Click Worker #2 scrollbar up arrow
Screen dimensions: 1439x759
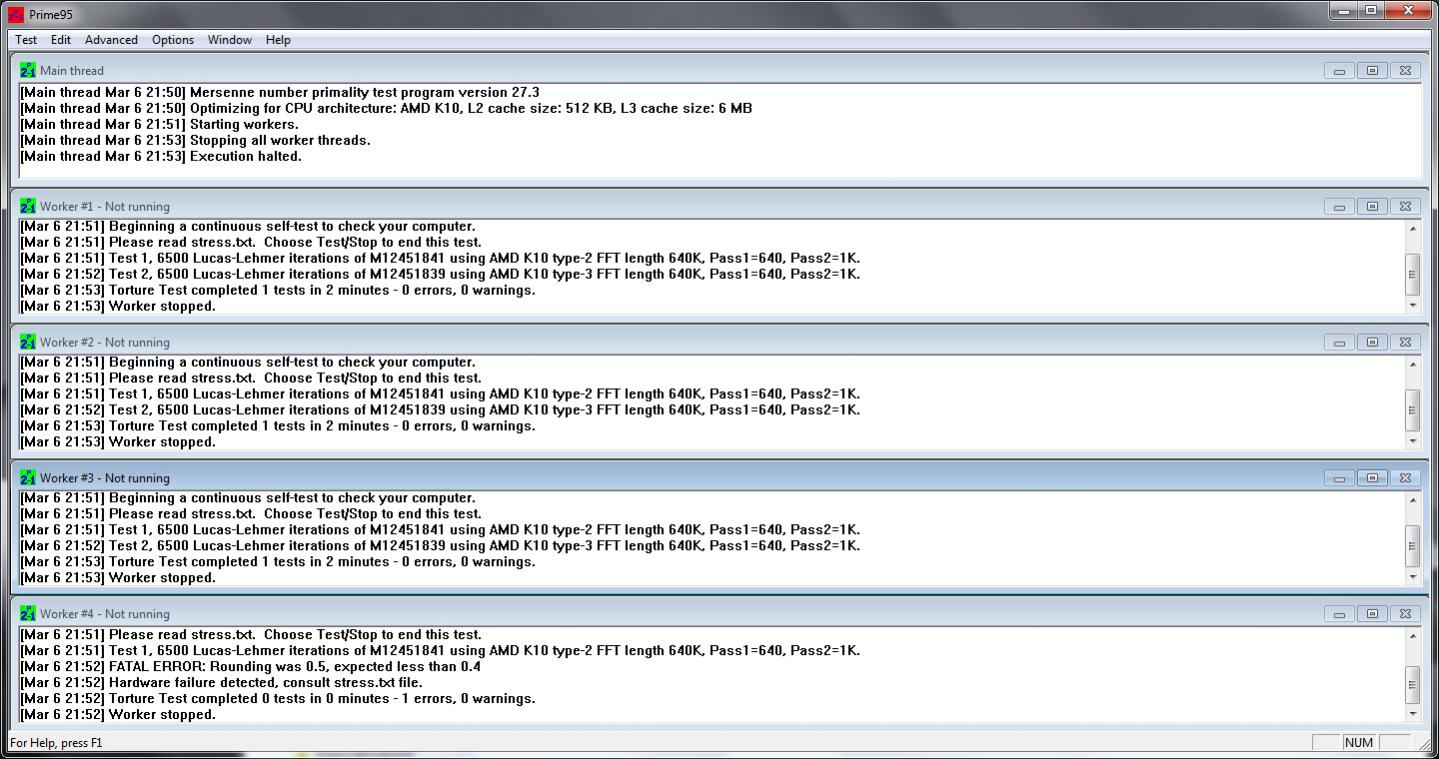1412,364
